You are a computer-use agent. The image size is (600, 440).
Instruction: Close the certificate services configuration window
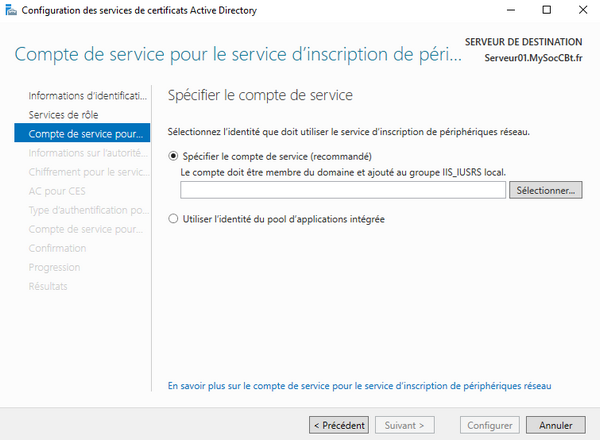point(581,10)
